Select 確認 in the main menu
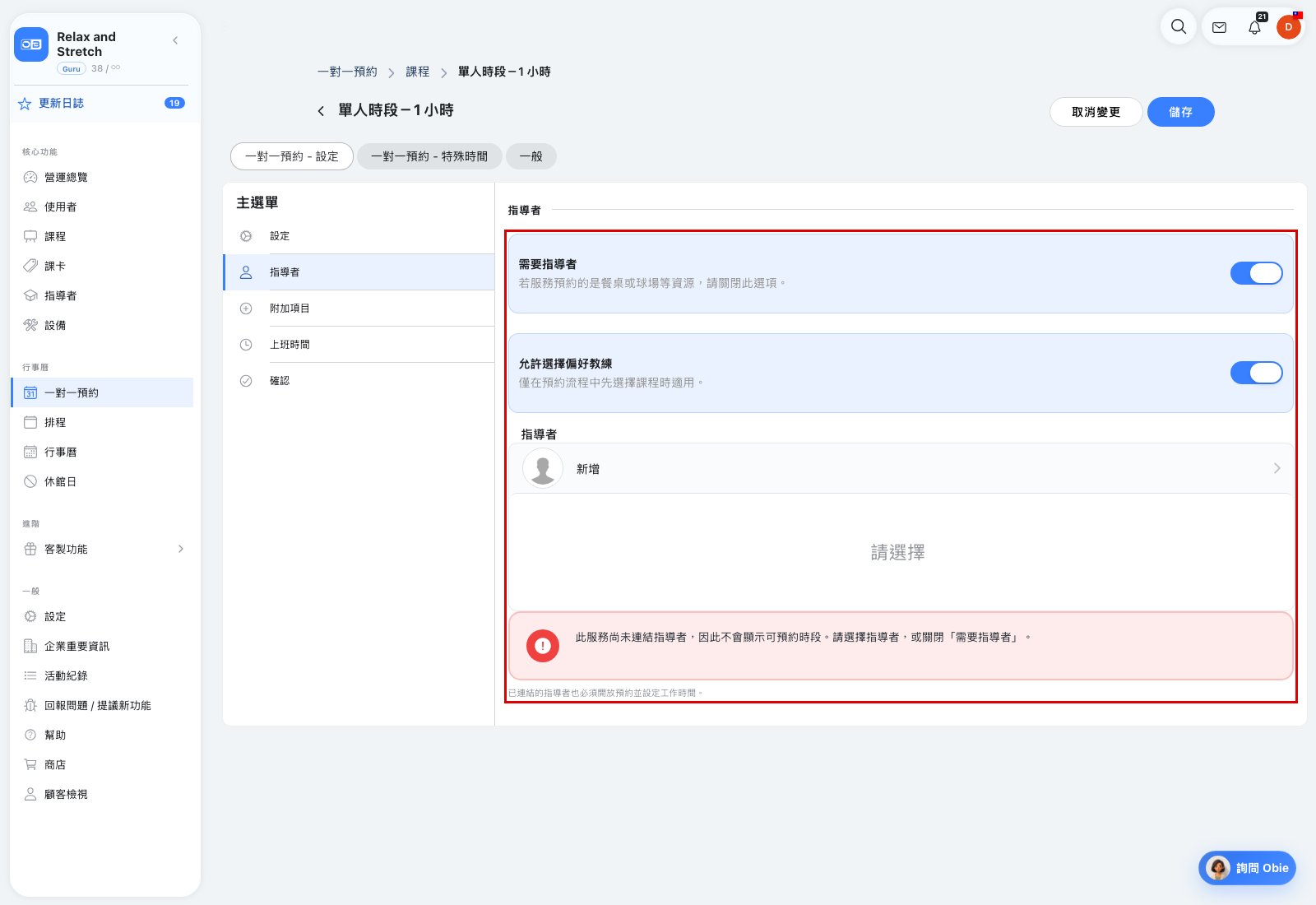1316x905 pixels. coord(359,381)
